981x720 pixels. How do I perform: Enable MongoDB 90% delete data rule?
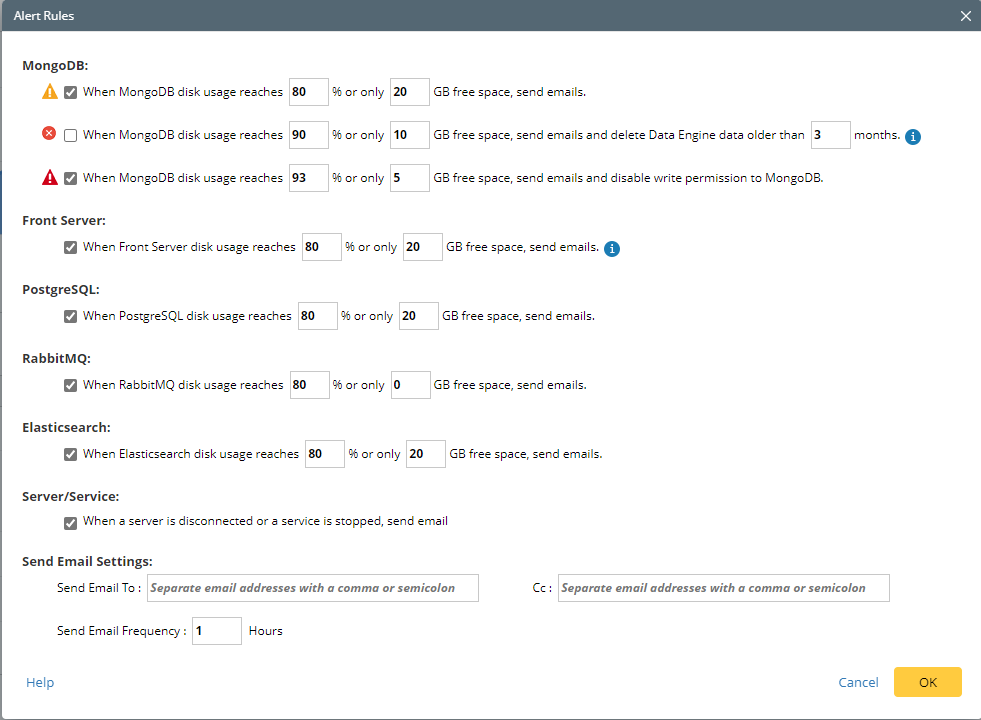[x=71, y=135]
